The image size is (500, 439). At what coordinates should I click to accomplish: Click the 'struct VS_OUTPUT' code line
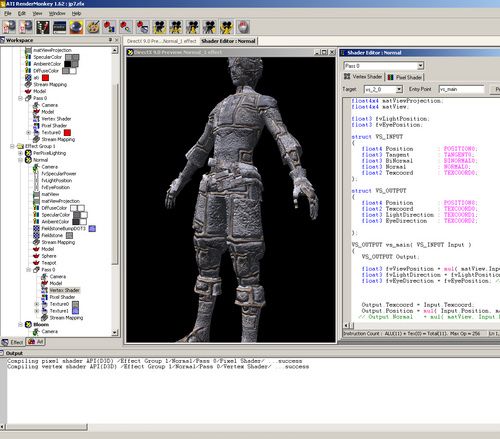(379, 191)
